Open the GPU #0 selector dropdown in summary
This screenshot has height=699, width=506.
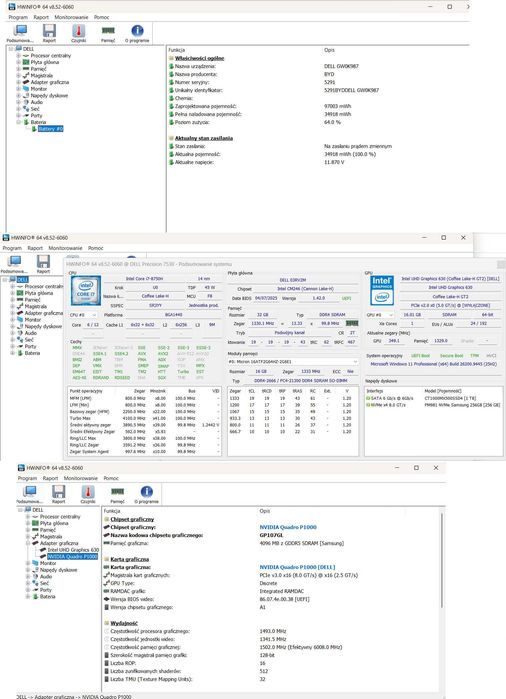[380, 315]
